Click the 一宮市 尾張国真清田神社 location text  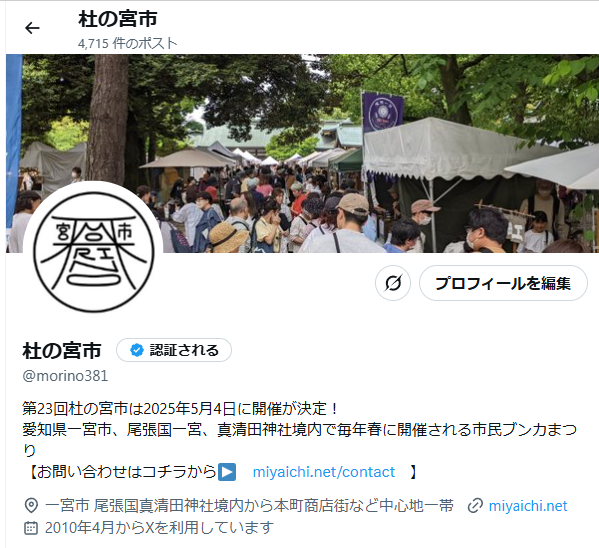249,506
